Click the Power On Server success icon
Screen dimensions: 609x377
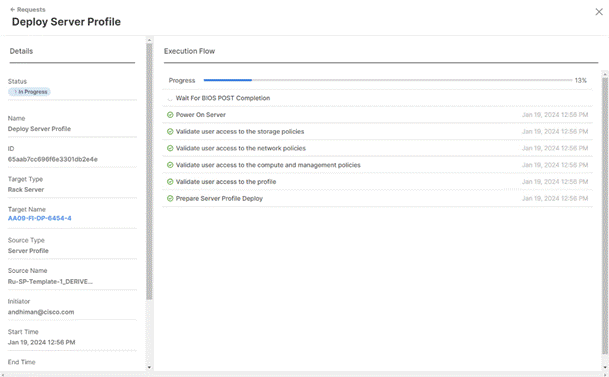point(170,115)
